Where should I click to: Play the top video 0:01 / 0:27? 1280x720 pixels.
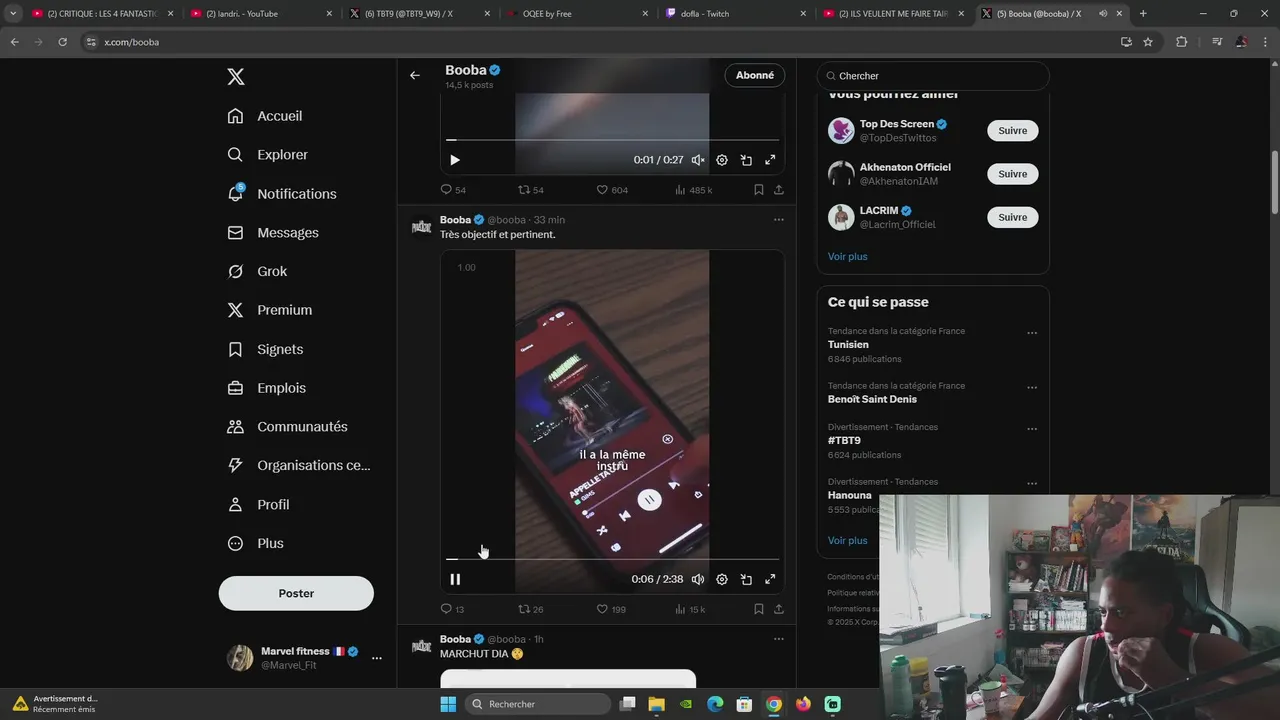click(x=455, y=160)
